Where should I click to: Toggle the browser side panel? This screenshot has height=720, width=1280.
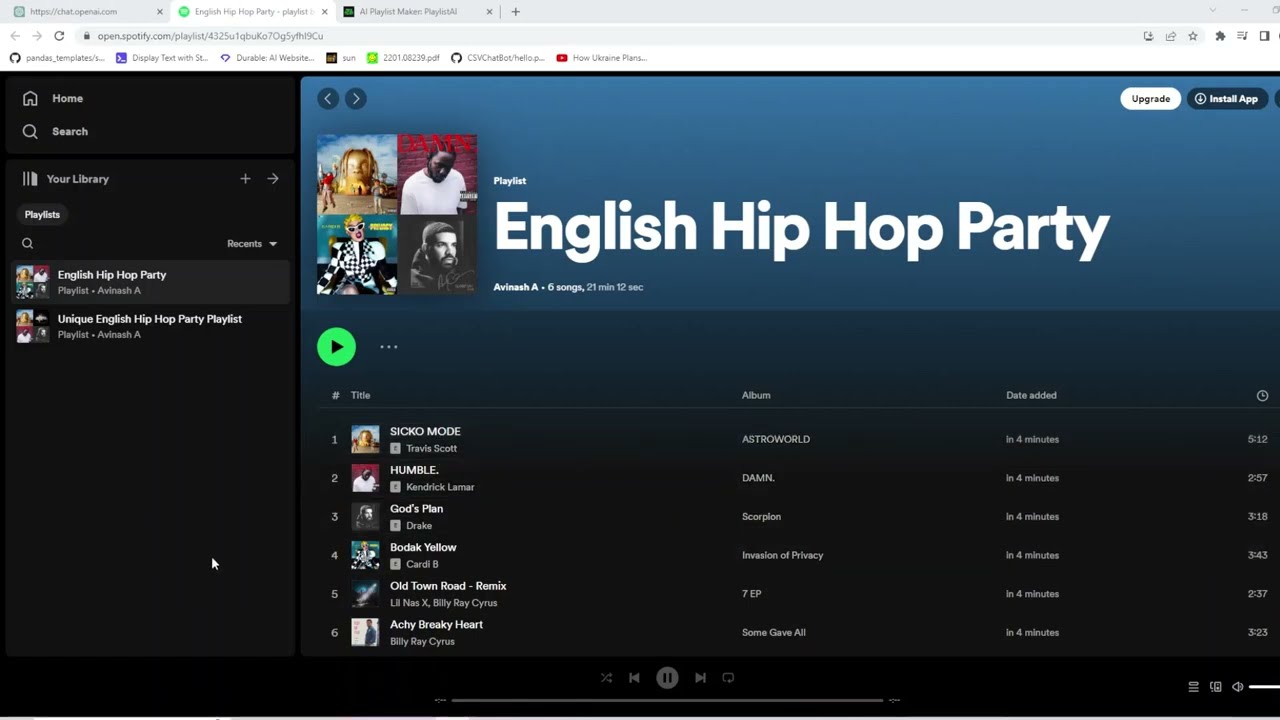(x=1264, y=36)
